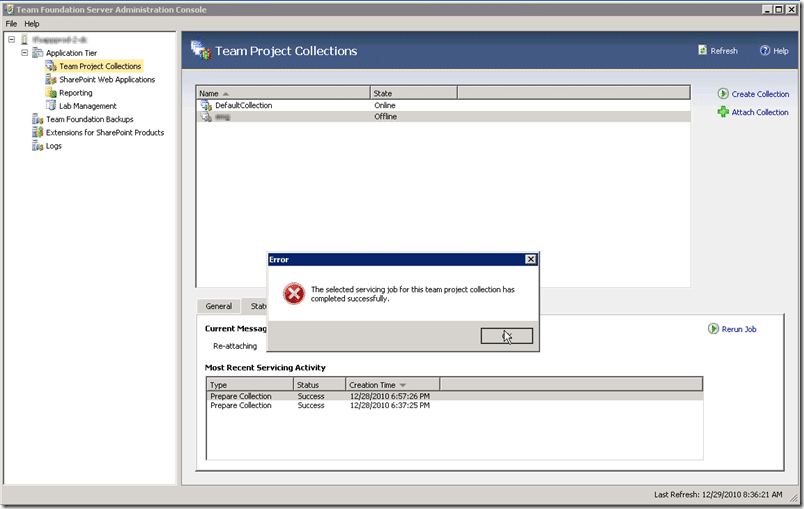Click the Team Project Collections tree icon
This screenshot has height=509, width=804.
click(x=51, y=66)
